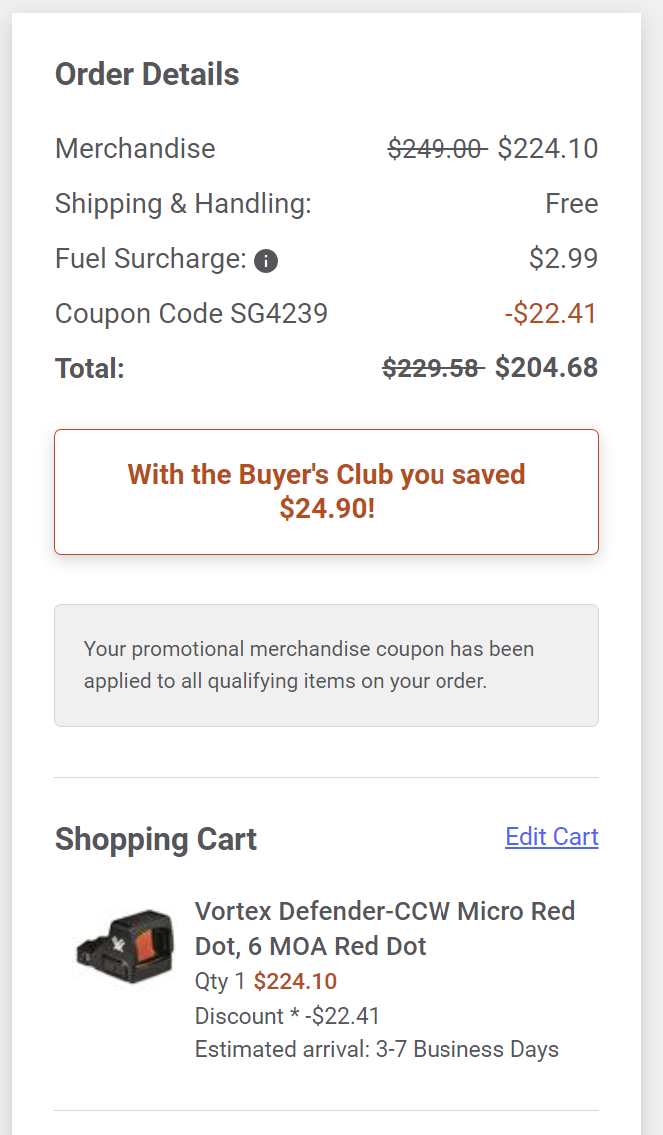
Task: Click the $2.99 fuel surcharge amount
Action: click(563, 258)
